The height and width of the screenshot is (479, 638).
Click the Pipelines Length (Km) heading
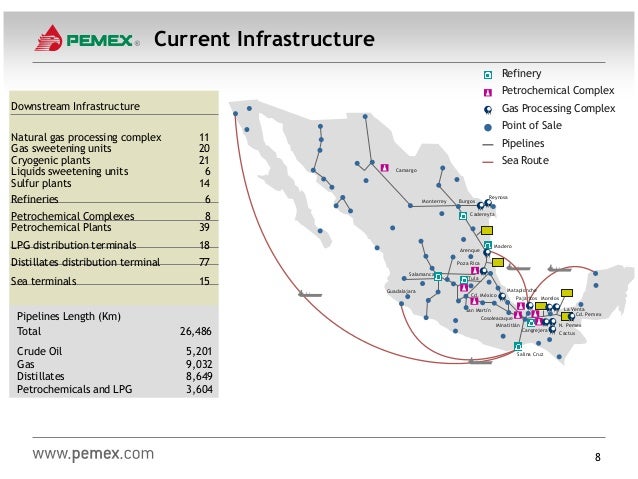pyautogui.click(x=69, y=316)
